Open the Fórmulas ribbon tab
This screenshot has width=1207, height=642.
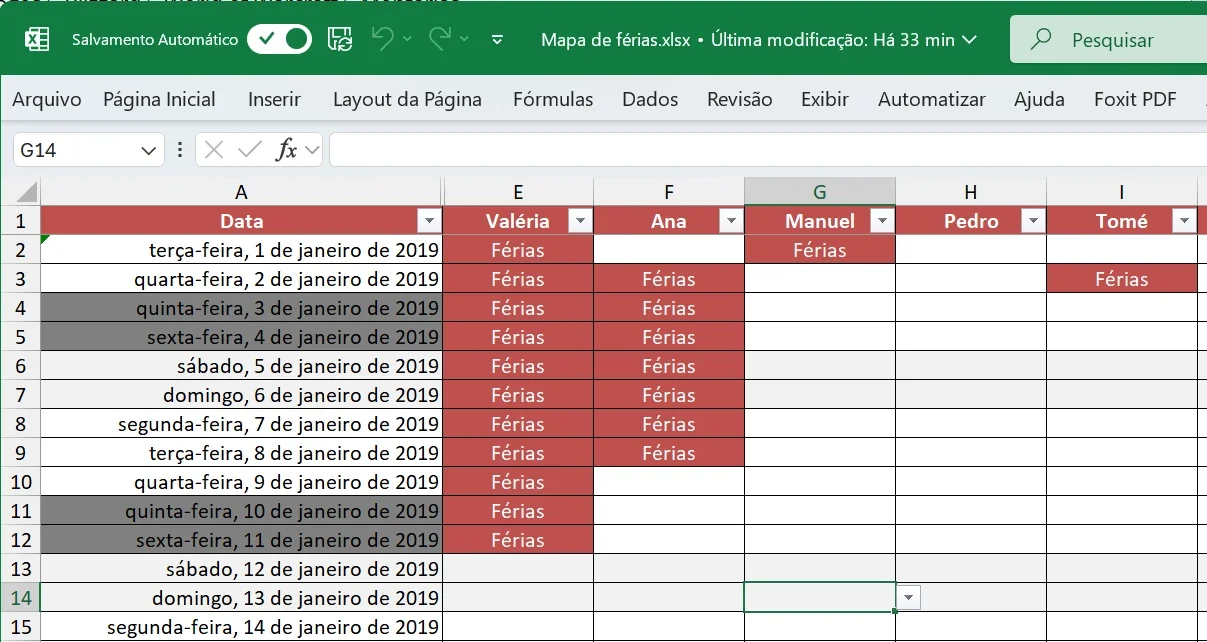553,99
